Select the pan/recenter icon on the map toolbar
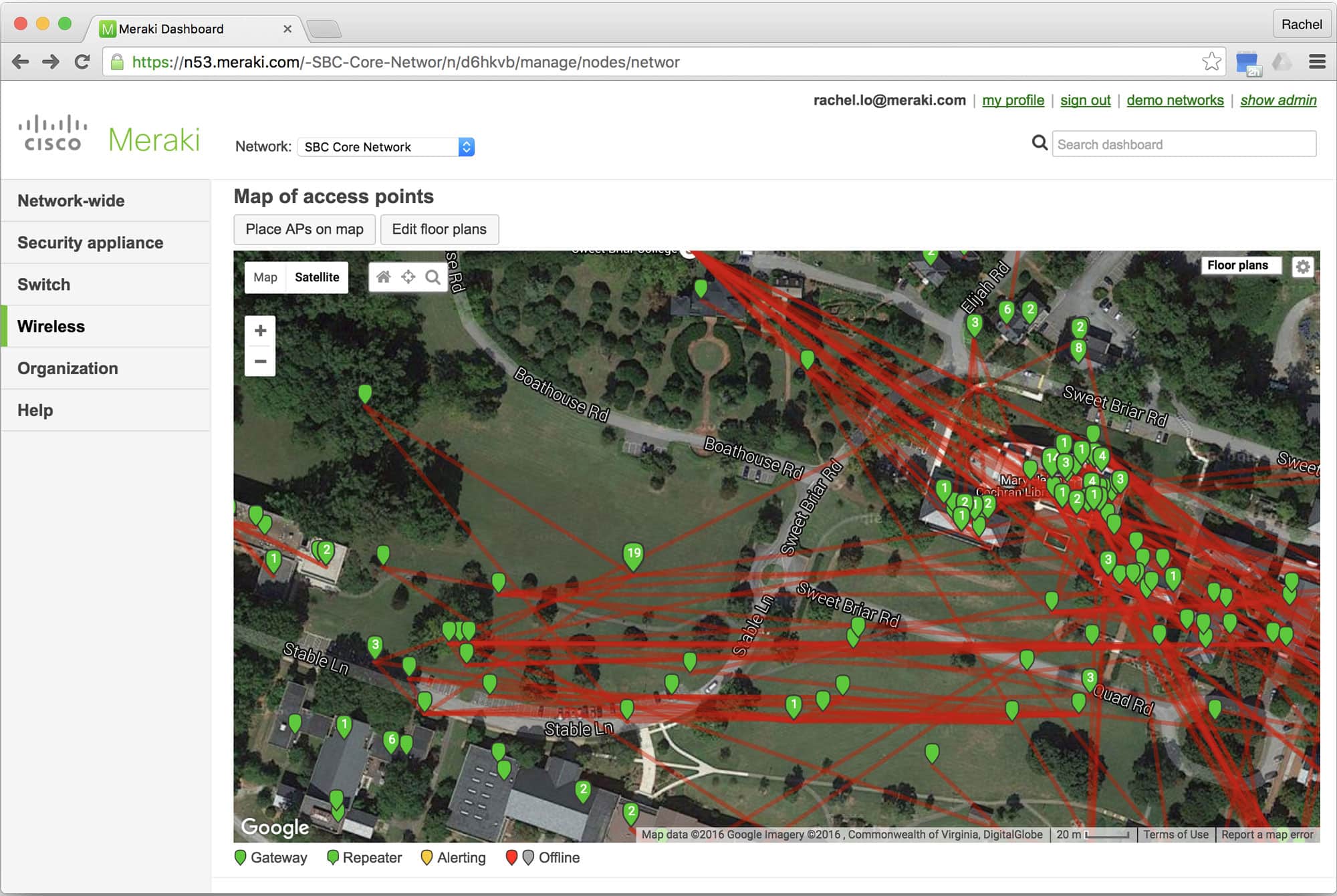The image size is (1337, 896). pos(407,277)
